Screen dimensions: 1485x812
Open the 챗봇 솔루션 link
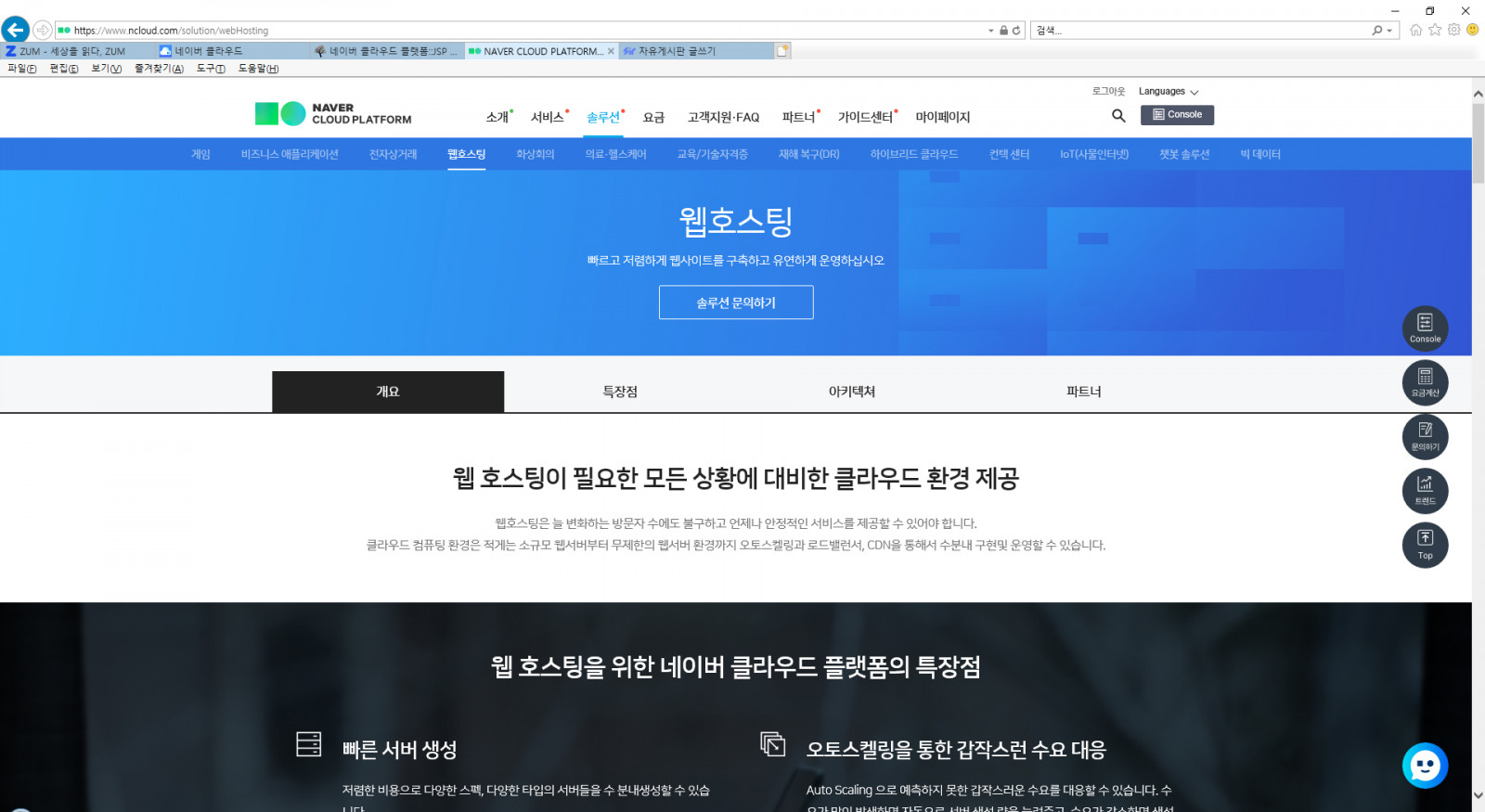[1184, 154]
